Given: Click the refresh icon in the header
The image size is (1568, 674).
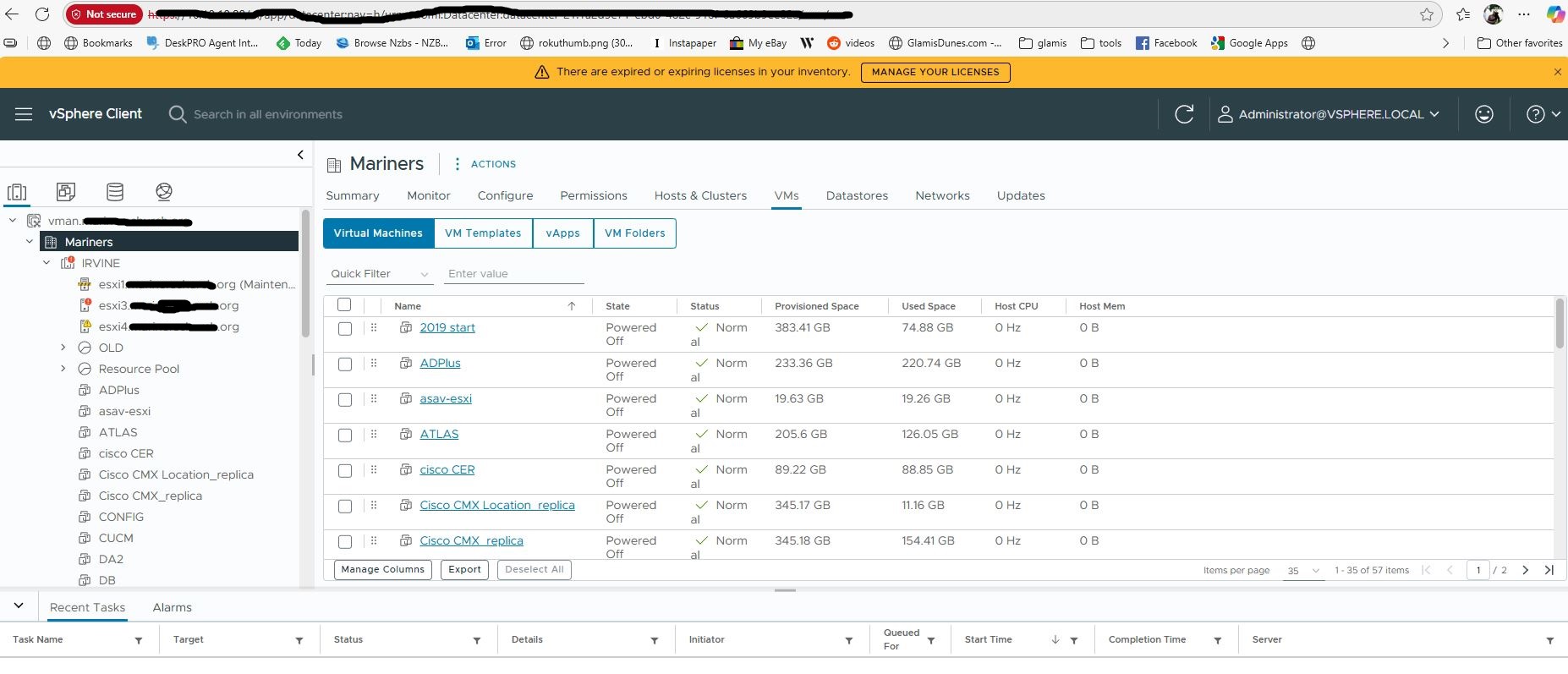Looking at the screenshot, I should (1184, 114).
